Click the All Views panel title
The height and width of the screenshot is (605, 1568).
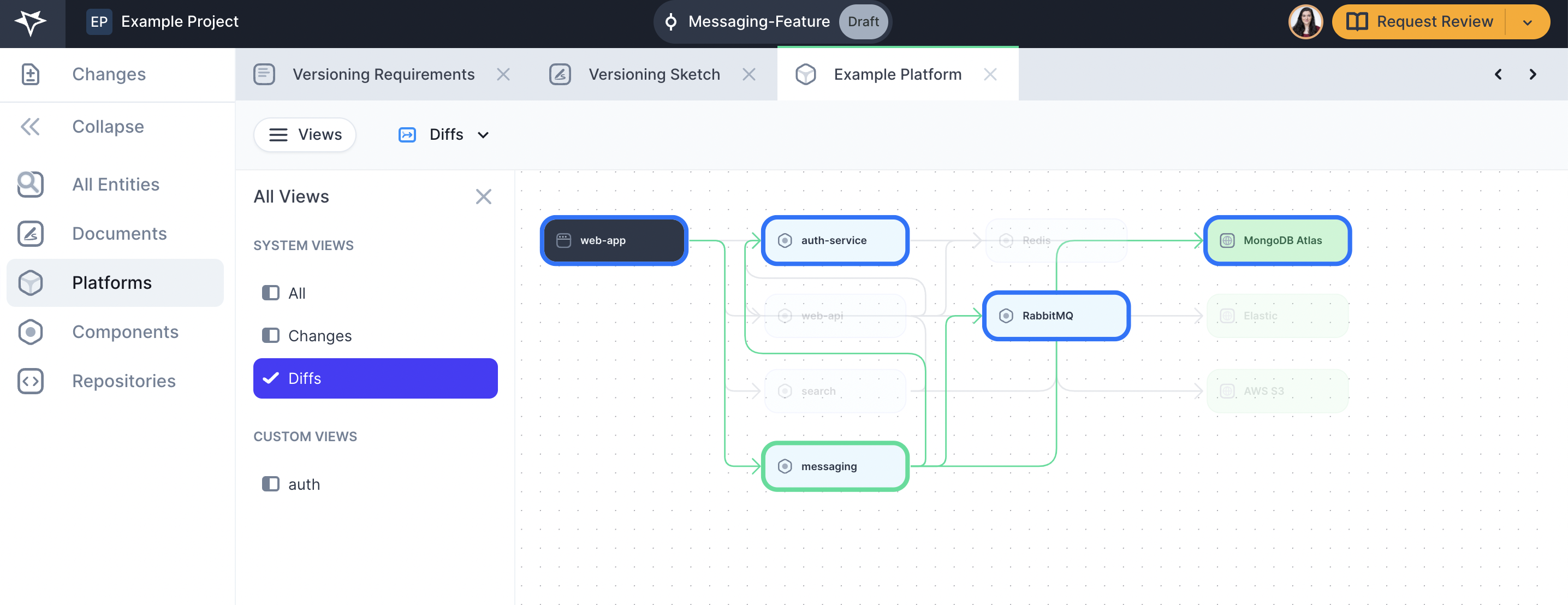coord(291,197)
